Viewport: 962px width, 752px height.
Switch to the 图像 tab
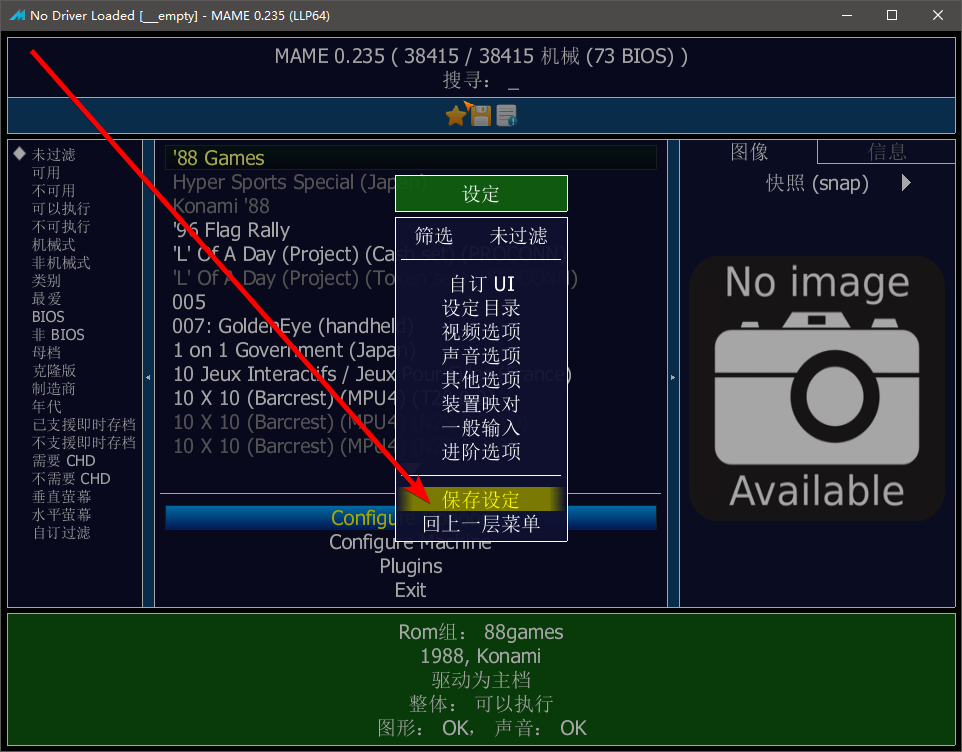click(749, 152)
